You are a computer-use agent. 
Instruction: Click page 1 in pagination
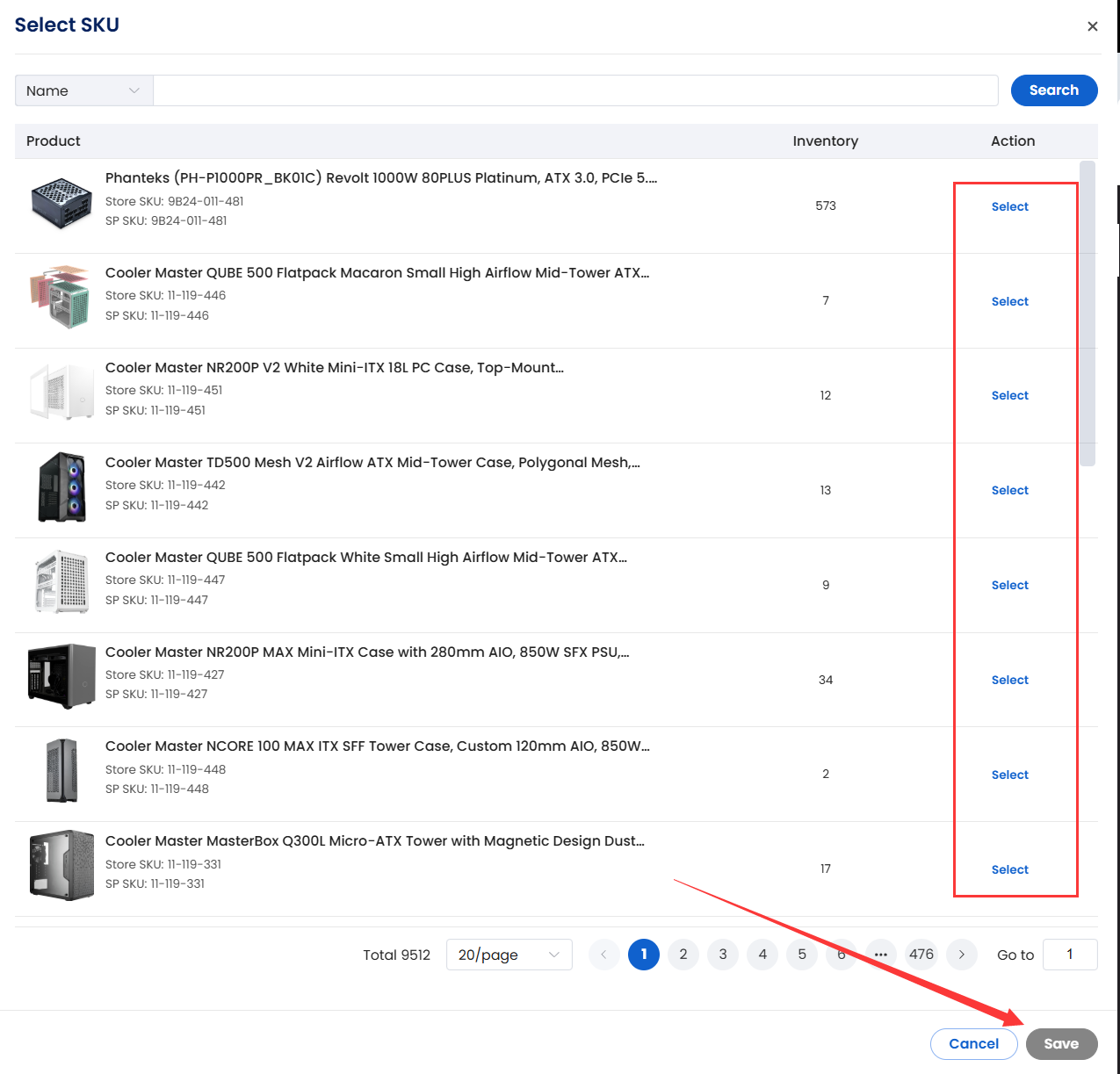(644, 955)
